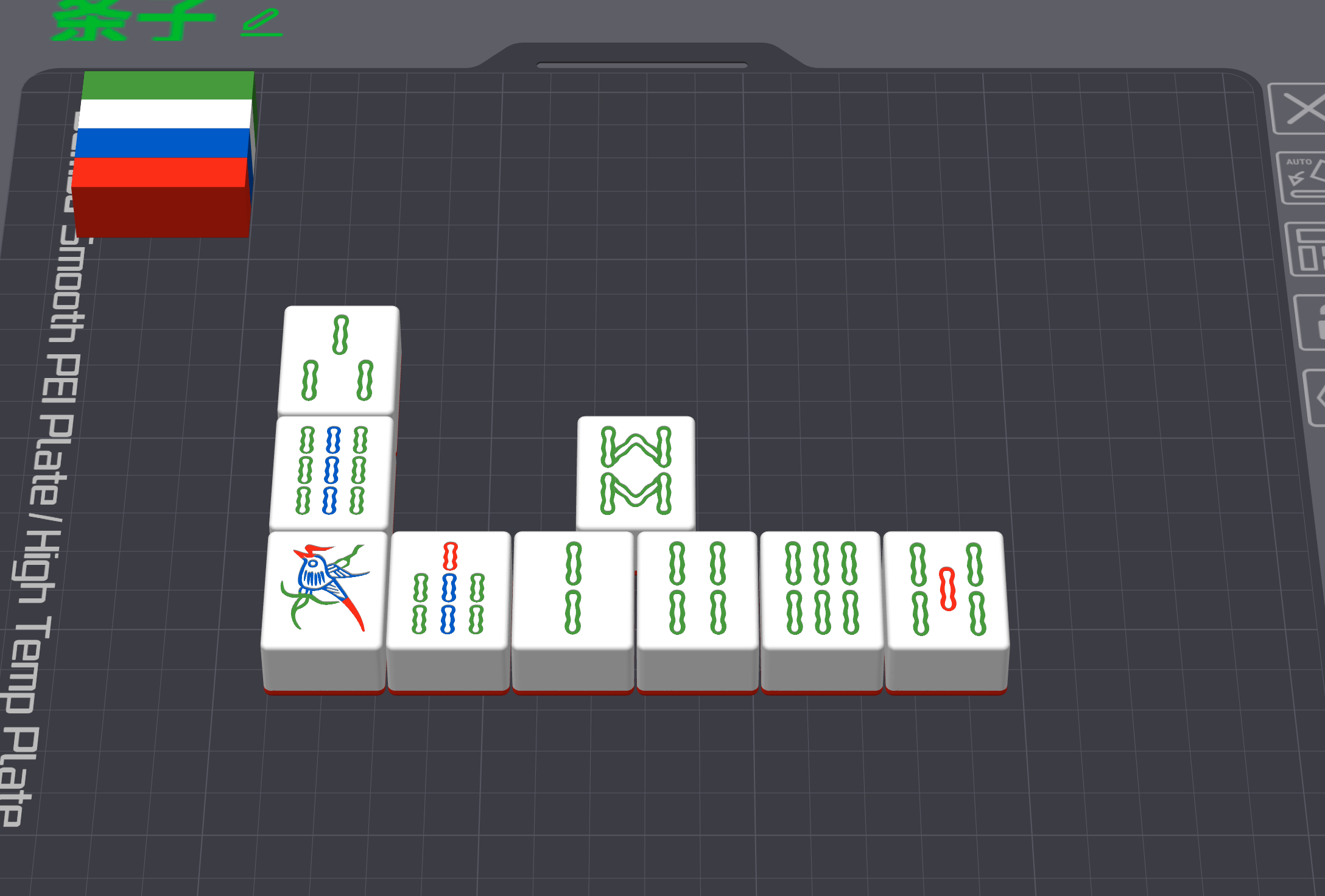Click the green pencil edit plate name icon
The height and width of the screenshot is (896, 1325).
tap(261, 23)
